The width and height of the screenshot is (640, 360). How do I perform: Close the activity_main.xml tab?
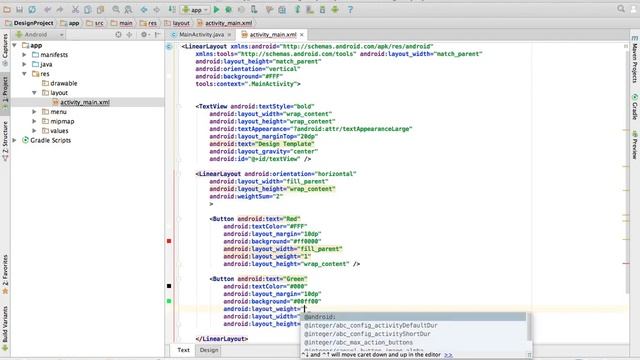[302, 35]
